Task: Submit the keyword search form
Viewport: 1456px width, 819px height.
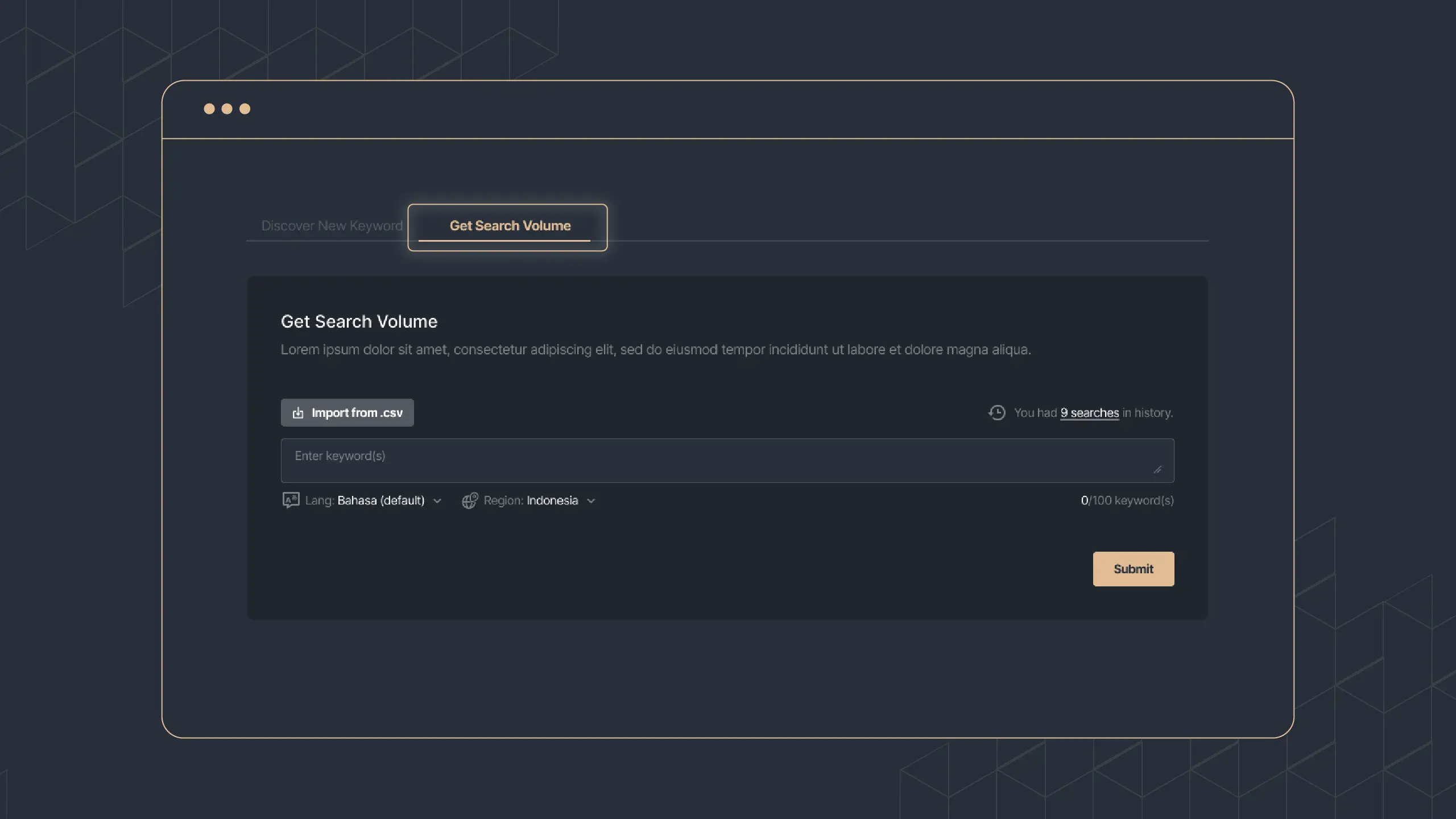Action: (x=1133, y=568)
